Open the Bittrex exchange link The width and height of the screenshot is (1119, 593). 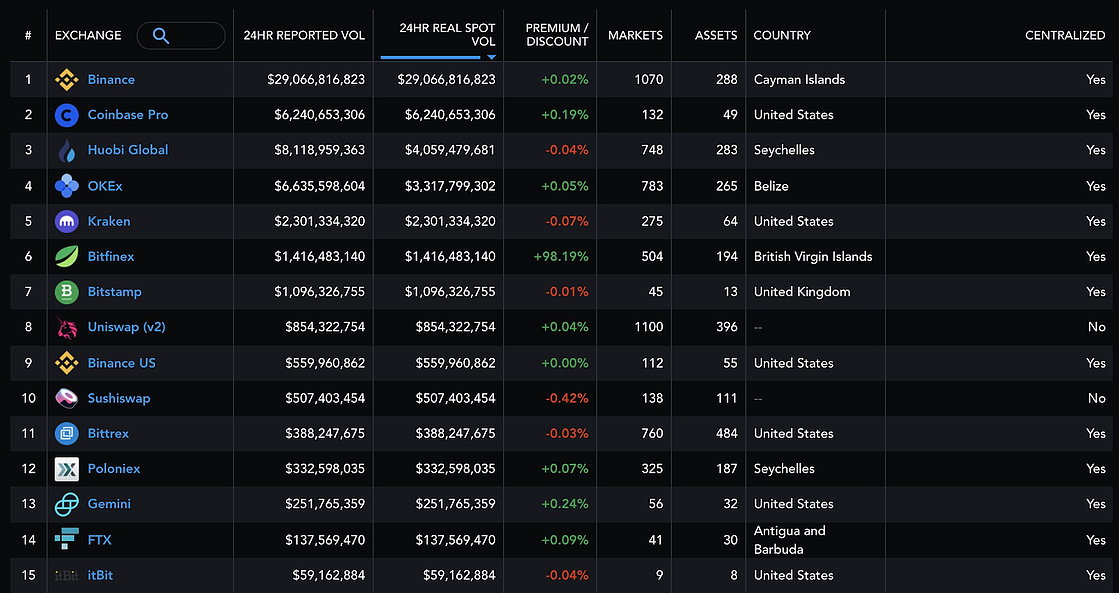click(108, 433)
